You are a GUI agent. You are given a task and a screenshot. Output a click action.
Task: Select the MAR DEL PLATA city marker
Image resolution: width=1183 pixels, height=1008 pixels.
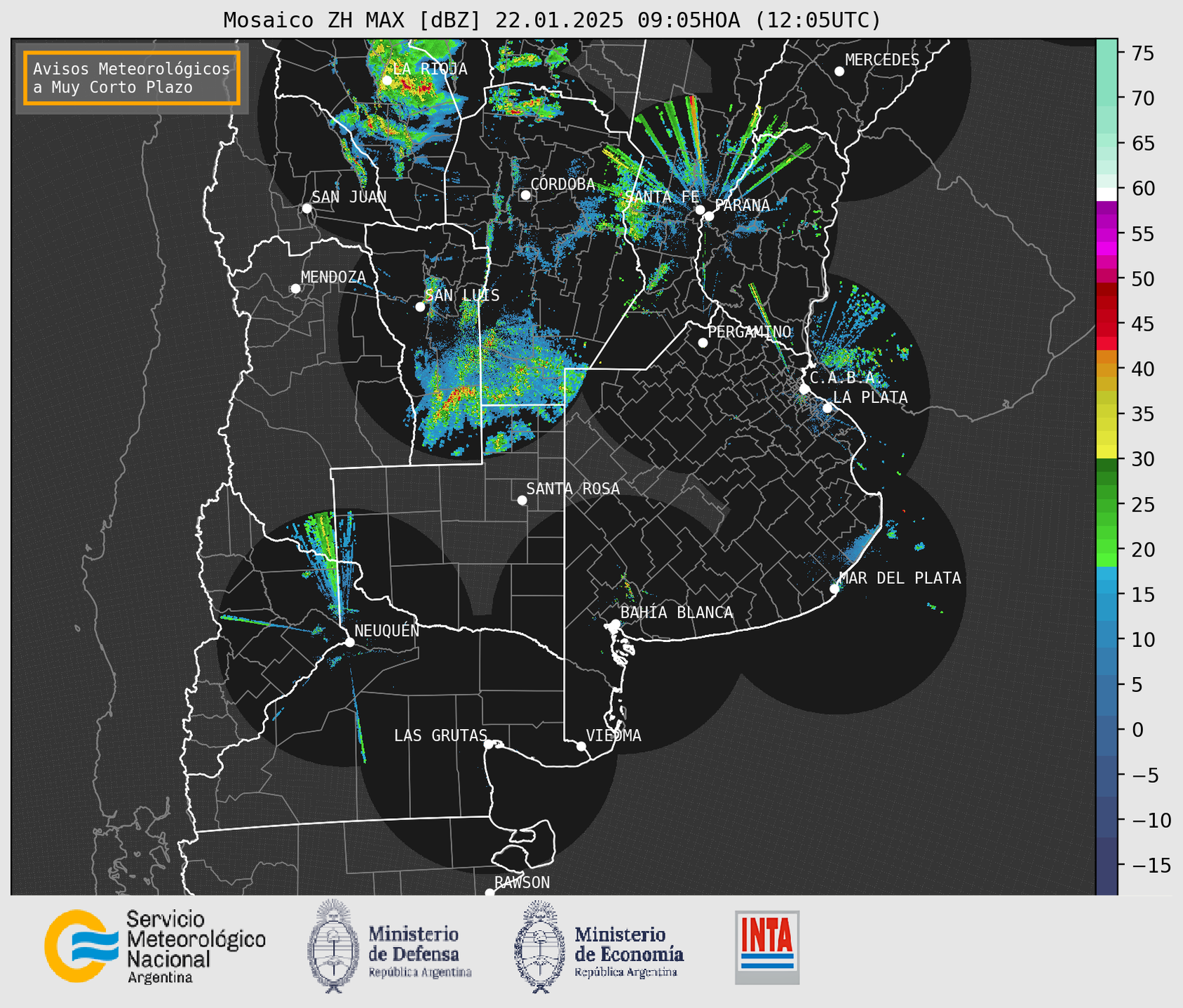[x=834, y=589]
